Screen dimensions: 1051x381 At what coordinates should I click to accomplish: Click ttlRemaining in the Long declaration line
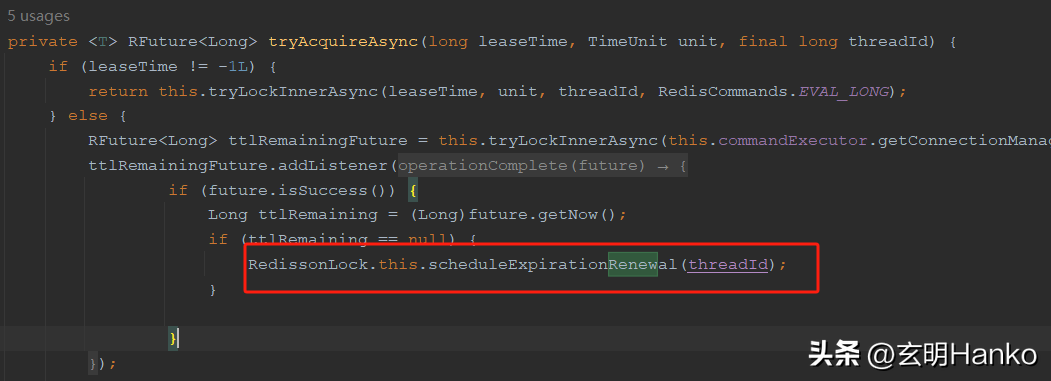tap(318, 215)
